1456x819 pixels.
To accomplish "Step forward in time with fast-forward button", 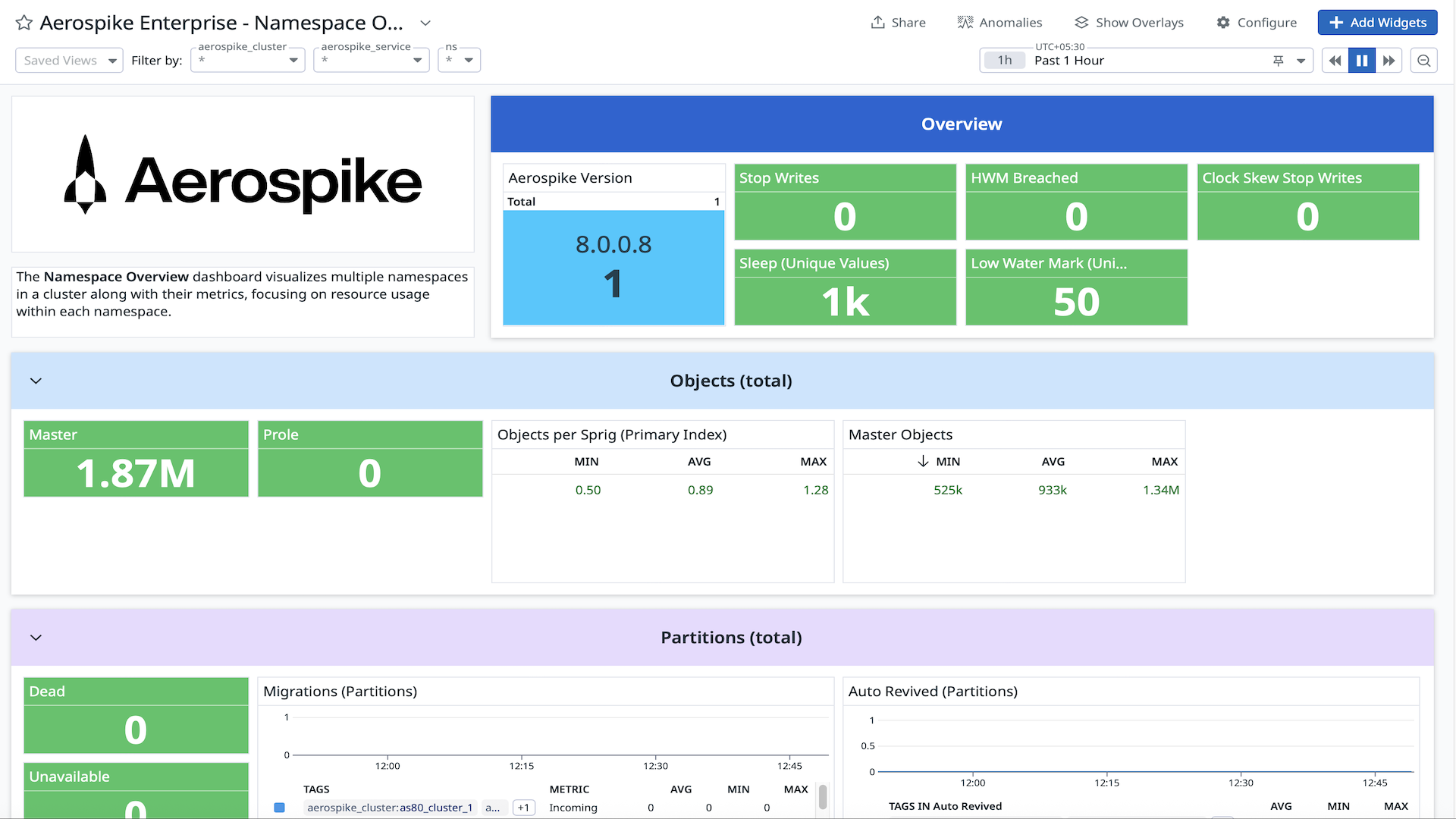I will 1389,61.
